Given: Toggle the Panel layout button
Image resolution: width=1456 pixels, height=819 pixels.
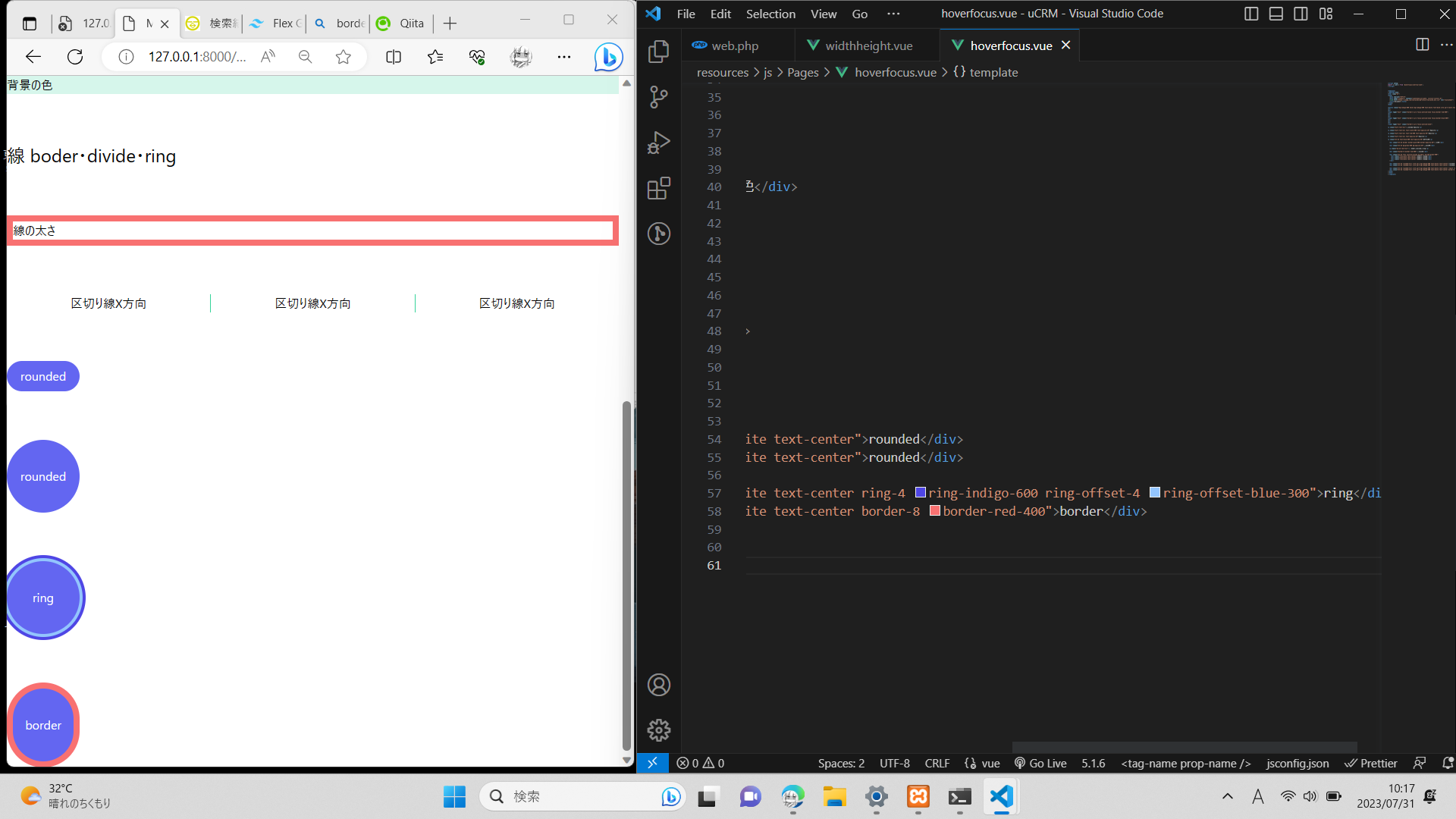Looking at the screenshot, I should coord(1276,14).
